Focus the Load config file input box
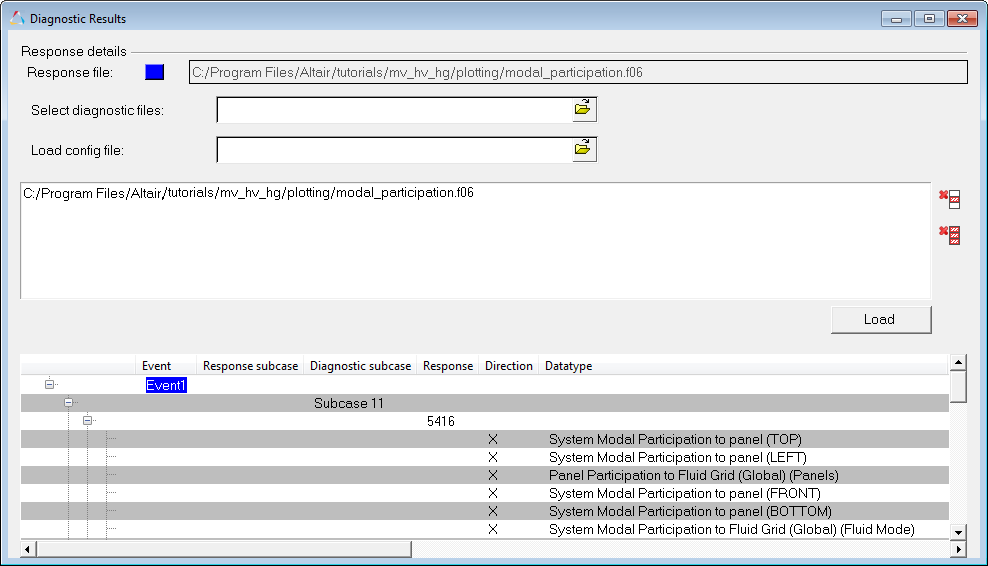This screenshot has width=988, height=566. (394, 150)
